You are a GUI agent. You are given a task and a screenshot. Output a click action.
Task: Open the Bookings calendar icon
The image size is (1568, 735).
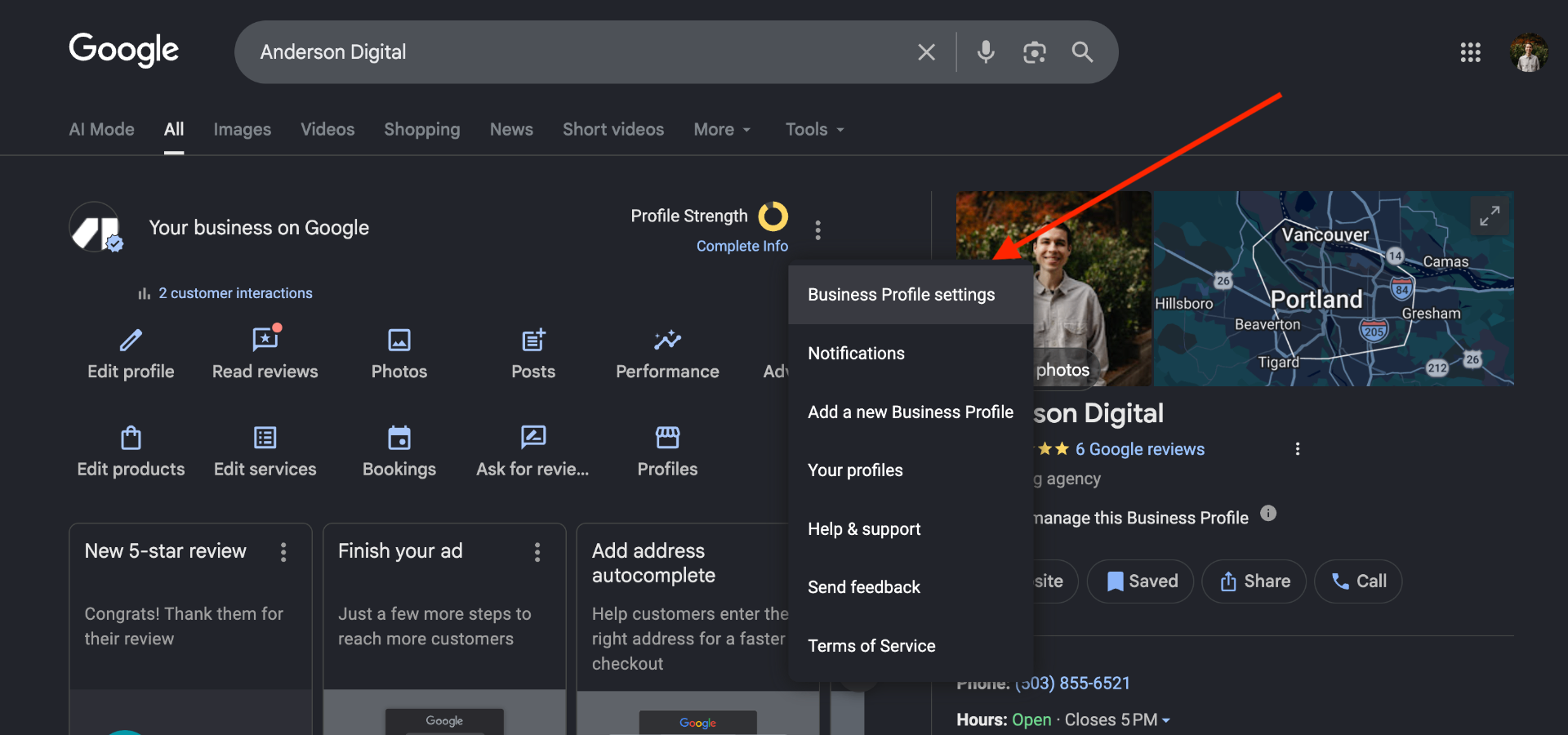(399, 438)
